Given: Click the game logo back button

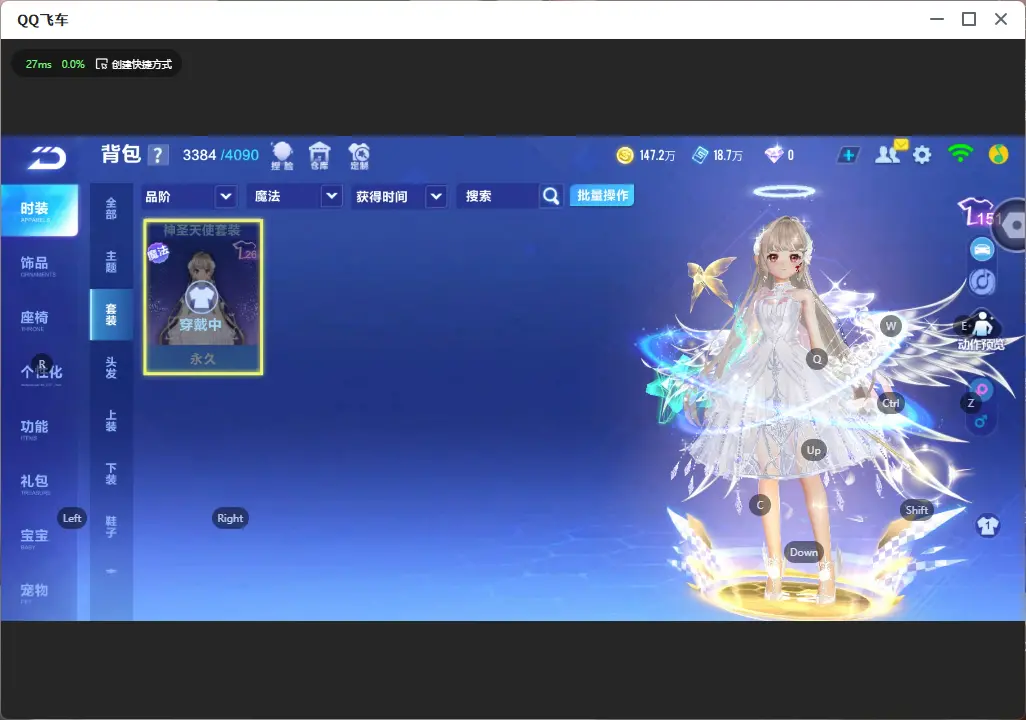Looking at the screenshot, I should pos(46,157).
